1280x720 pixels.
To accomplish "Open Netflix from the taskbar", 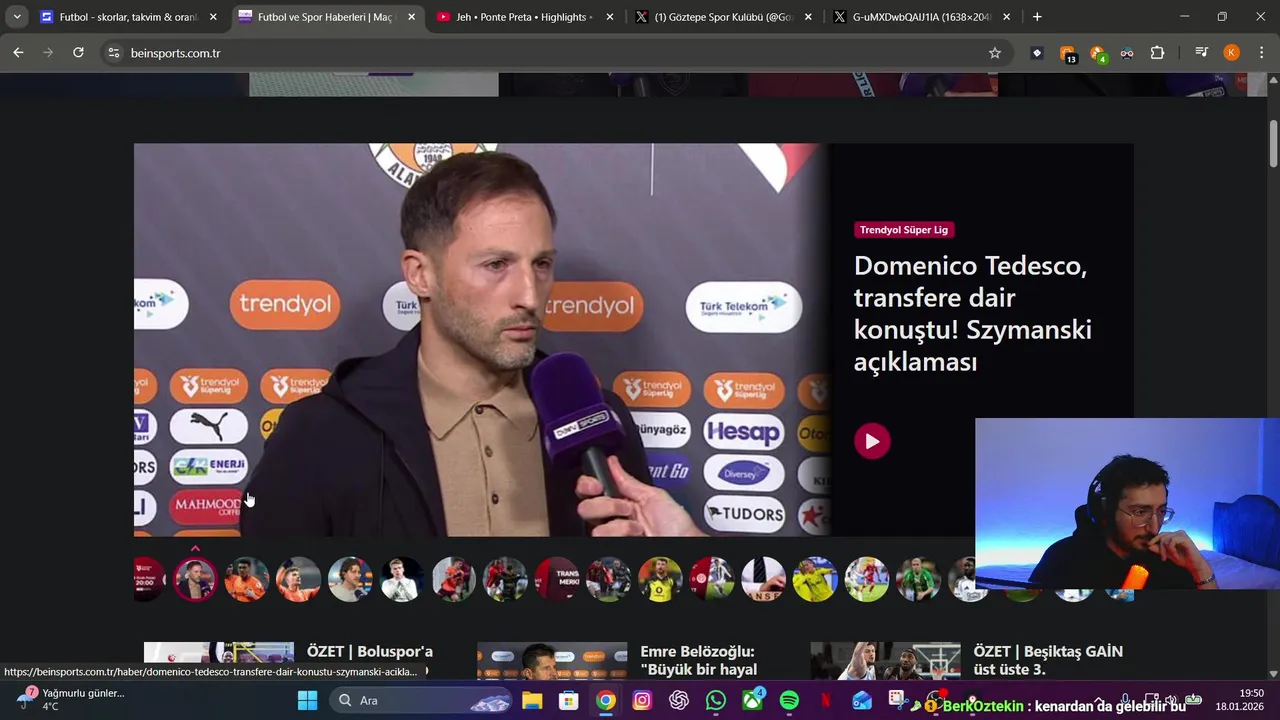I will (x=826, y=700).
